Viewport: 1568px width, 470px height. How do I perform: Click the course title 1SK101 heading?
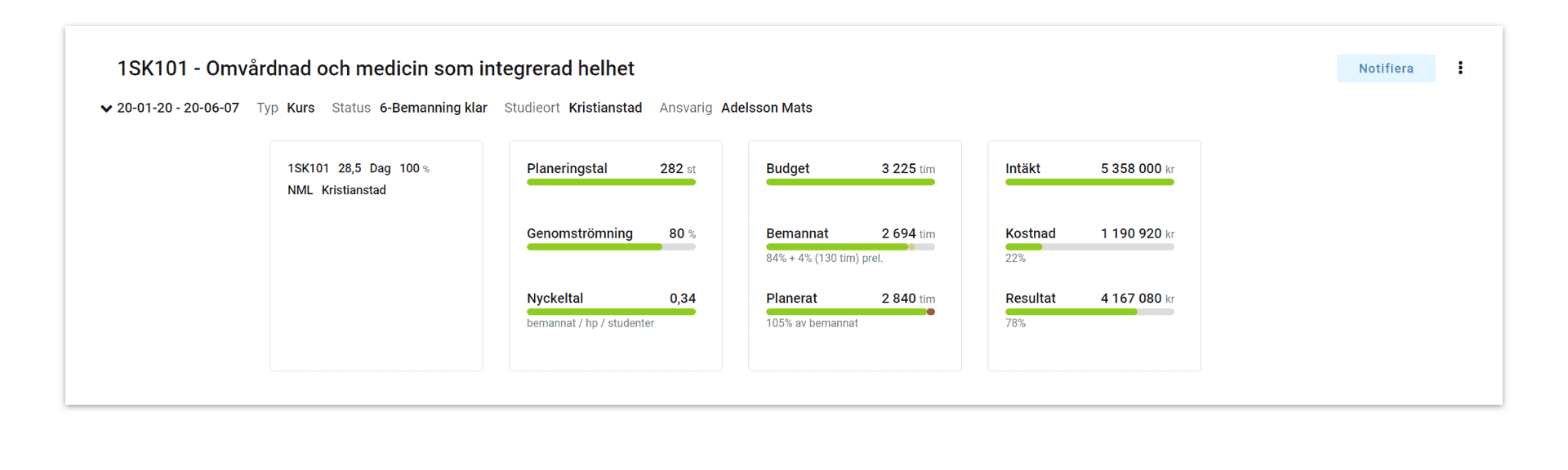376,69
